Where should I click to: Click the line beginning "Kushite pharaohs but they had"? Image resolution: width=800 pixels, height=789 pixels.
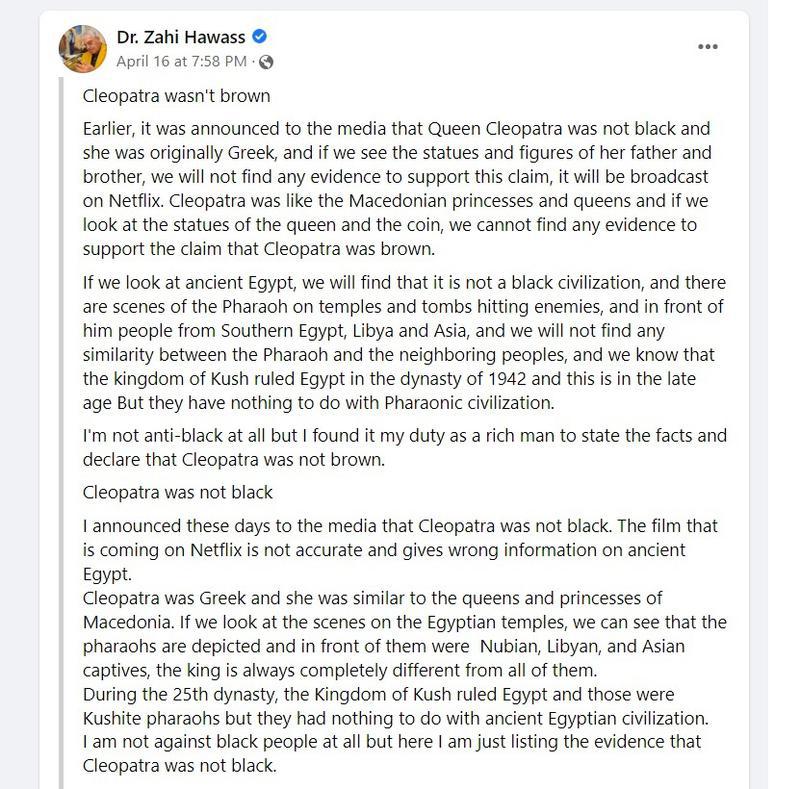[395, 718]
